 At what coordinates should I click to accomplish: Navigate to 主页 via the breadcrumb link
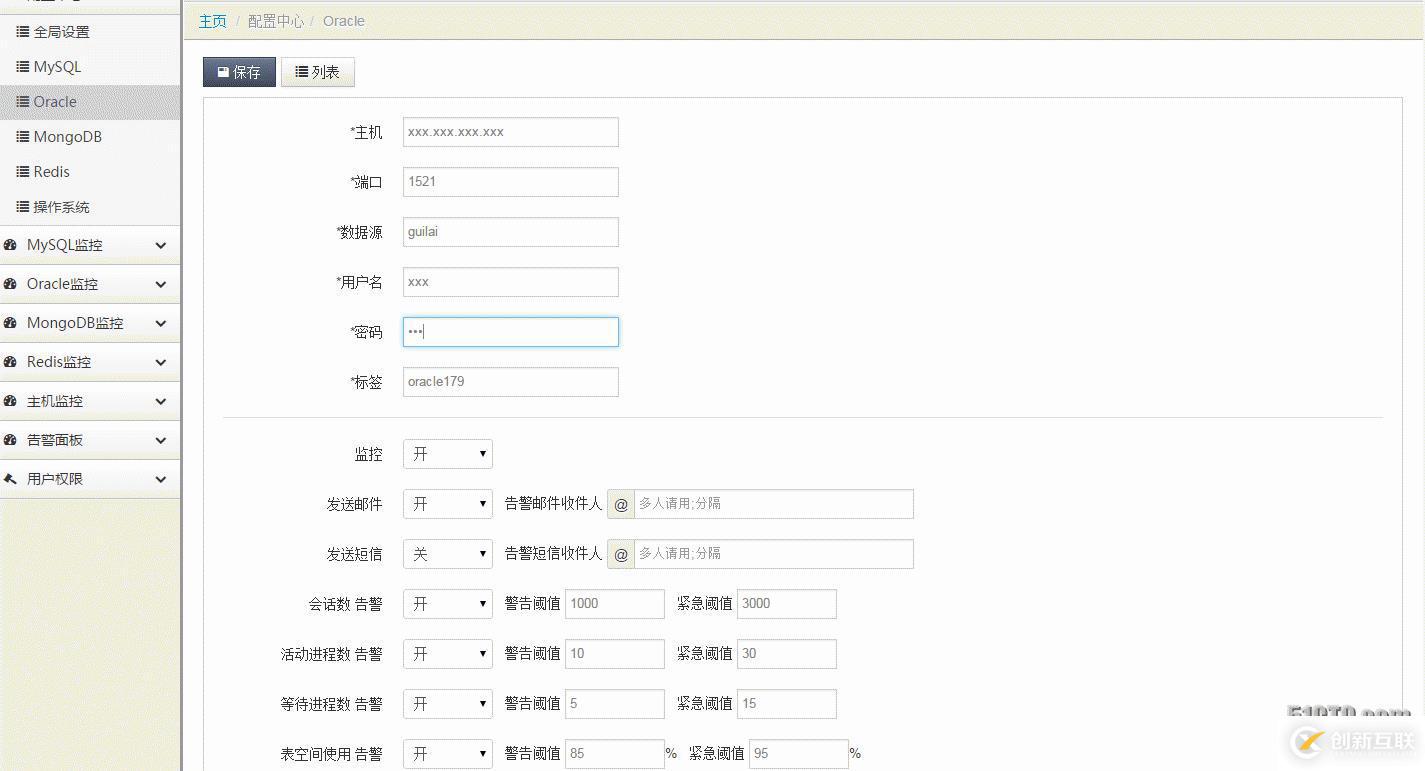(x=212, y=20)
